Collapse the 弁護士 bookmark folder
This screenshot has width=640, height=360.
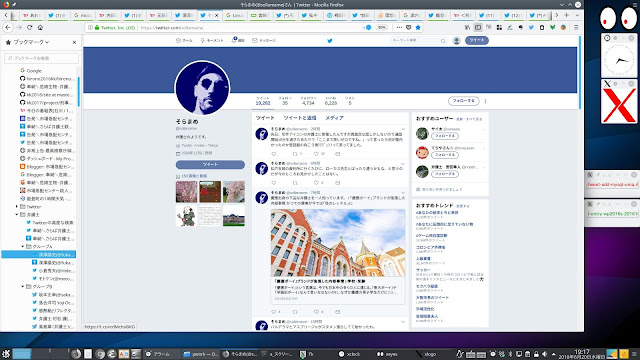pos(17,214)
